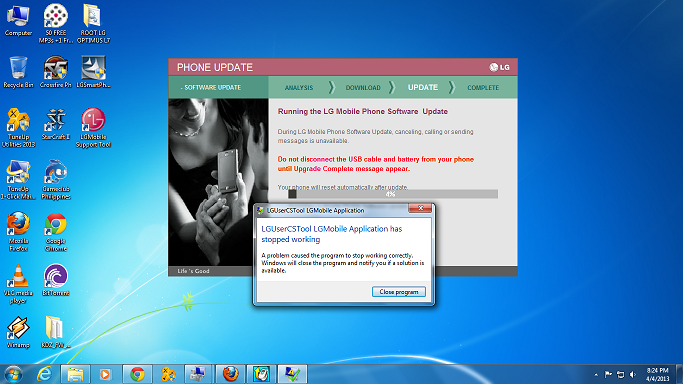Open Windows Explorer from the taskbar

(x=75, y=374)
